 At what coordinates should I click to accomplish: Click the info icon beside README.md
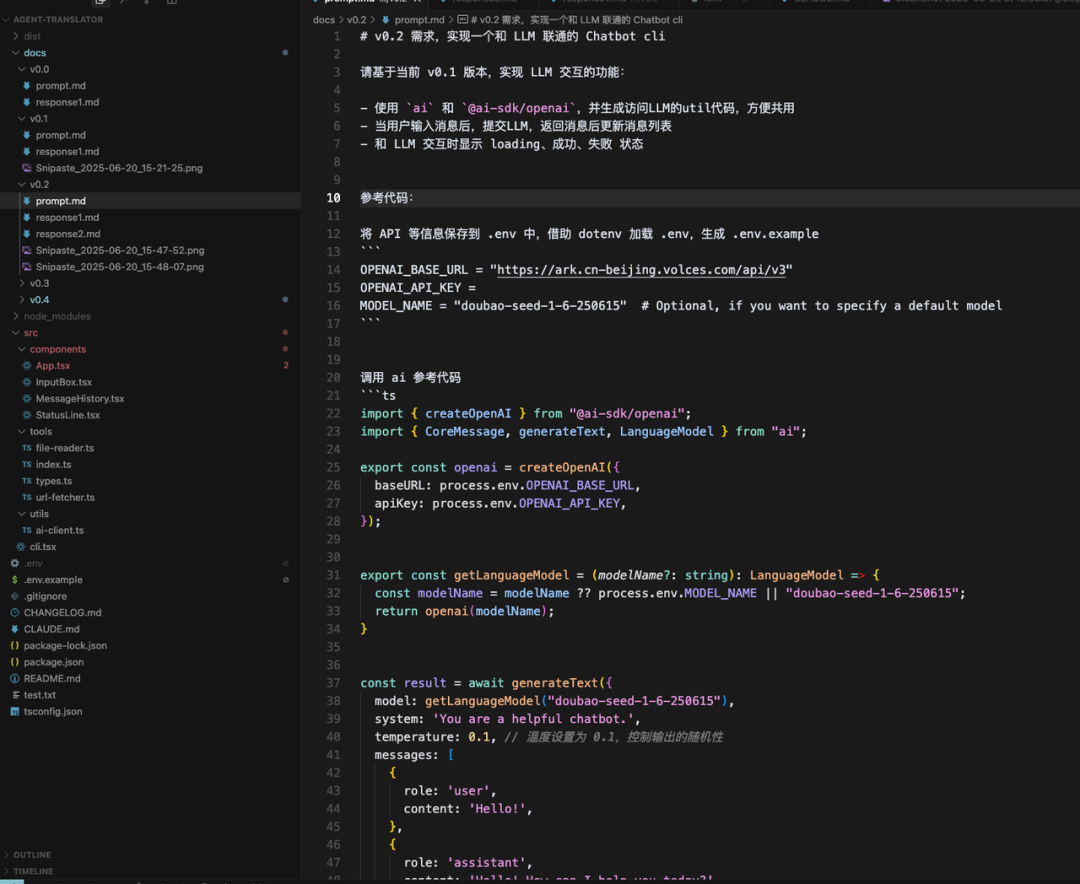pyautogui.click(x=14, y=679)
